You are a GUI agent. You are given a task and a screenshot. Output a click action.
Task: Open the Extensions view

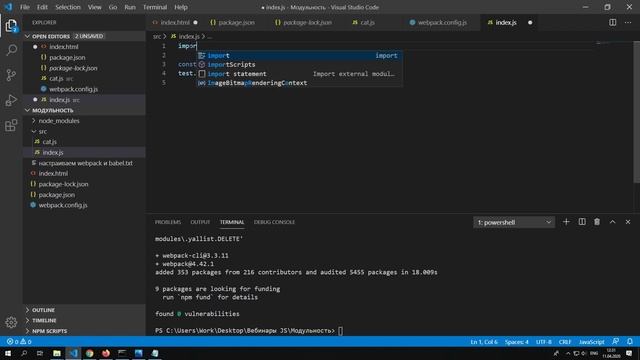[11, 125]
